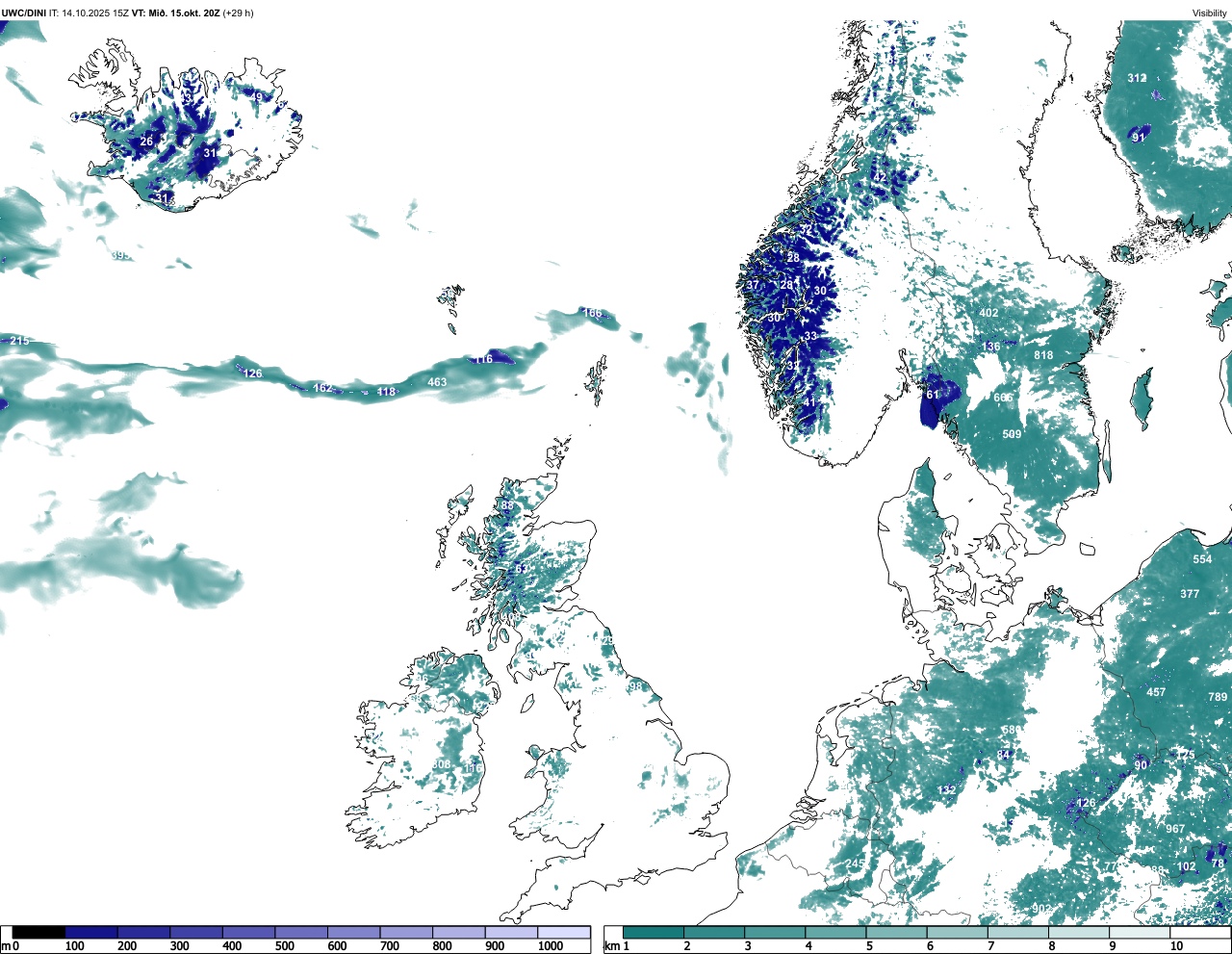The height and width of the screenshot is (954, 1232).
Task: Click the '37' value on Norway's west coast
Action: coord(753,285)
